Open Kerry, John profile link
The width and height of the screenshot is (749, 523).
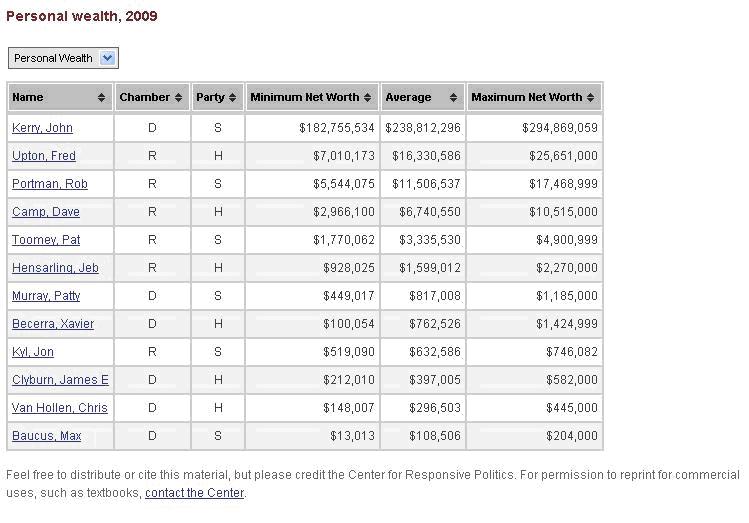coord(43,128)
